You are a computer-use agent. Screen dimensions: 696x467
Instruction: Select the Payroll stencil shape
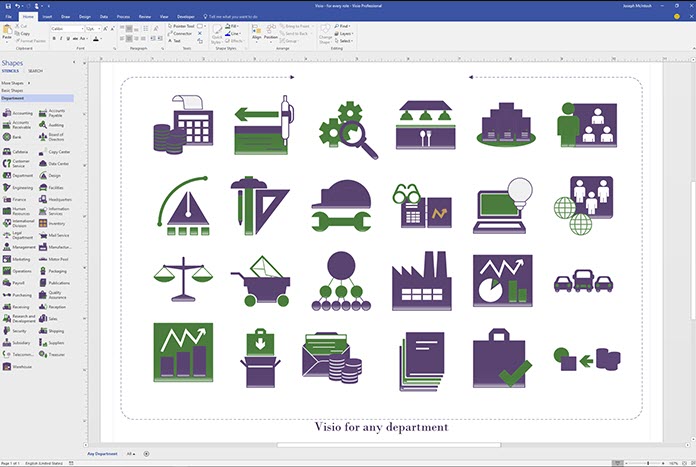tap(14, 283)
